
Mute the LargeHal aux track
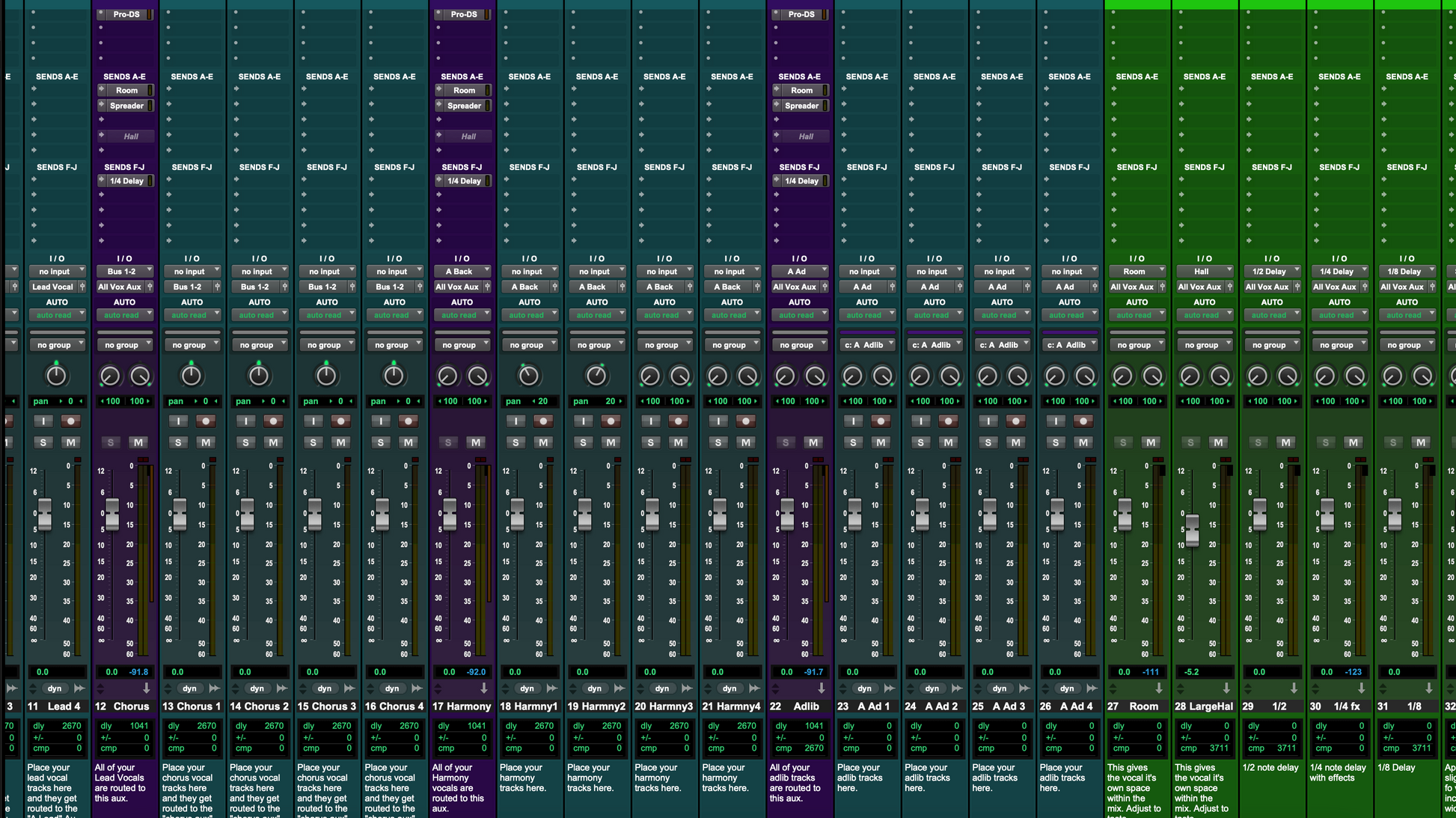1218,442
